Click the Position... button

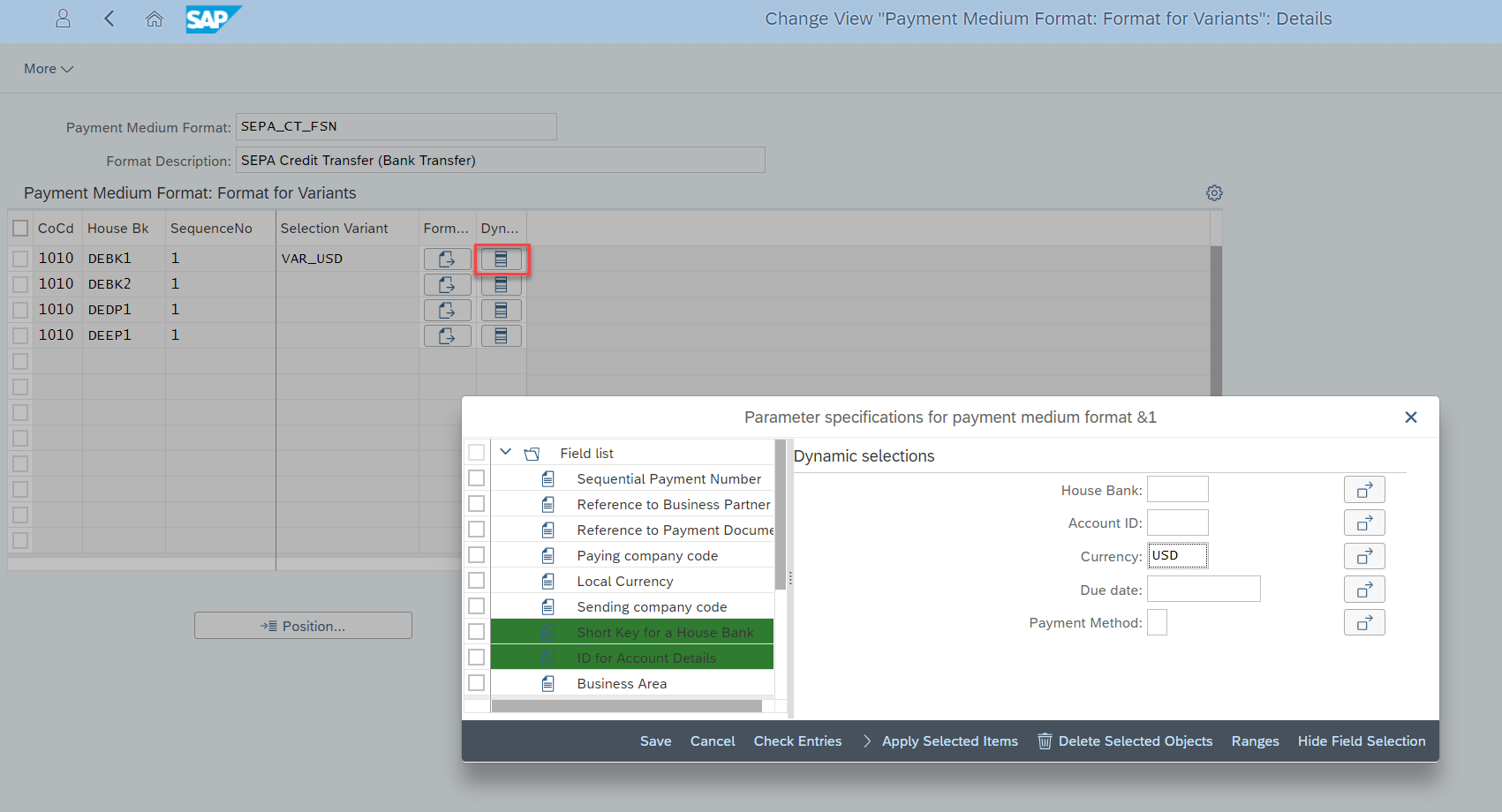tap(303, 626)
